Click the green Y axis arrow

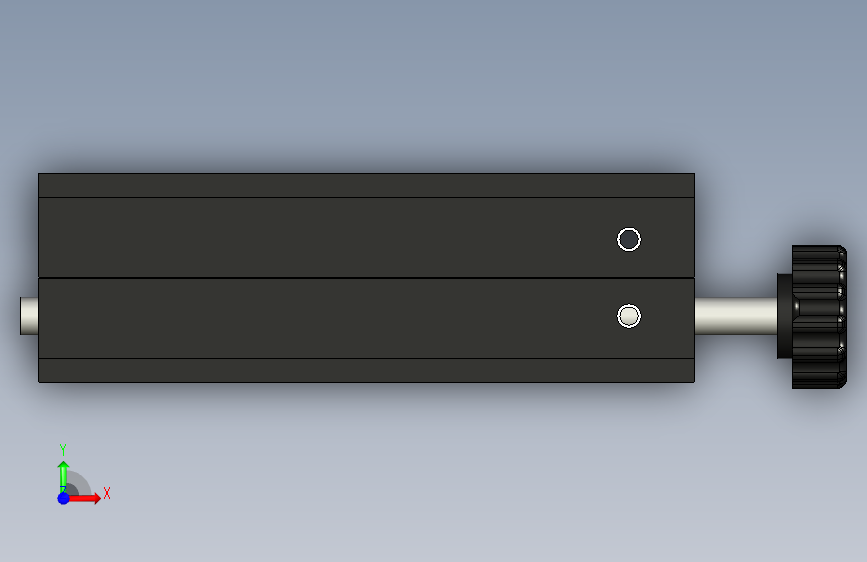63,475
